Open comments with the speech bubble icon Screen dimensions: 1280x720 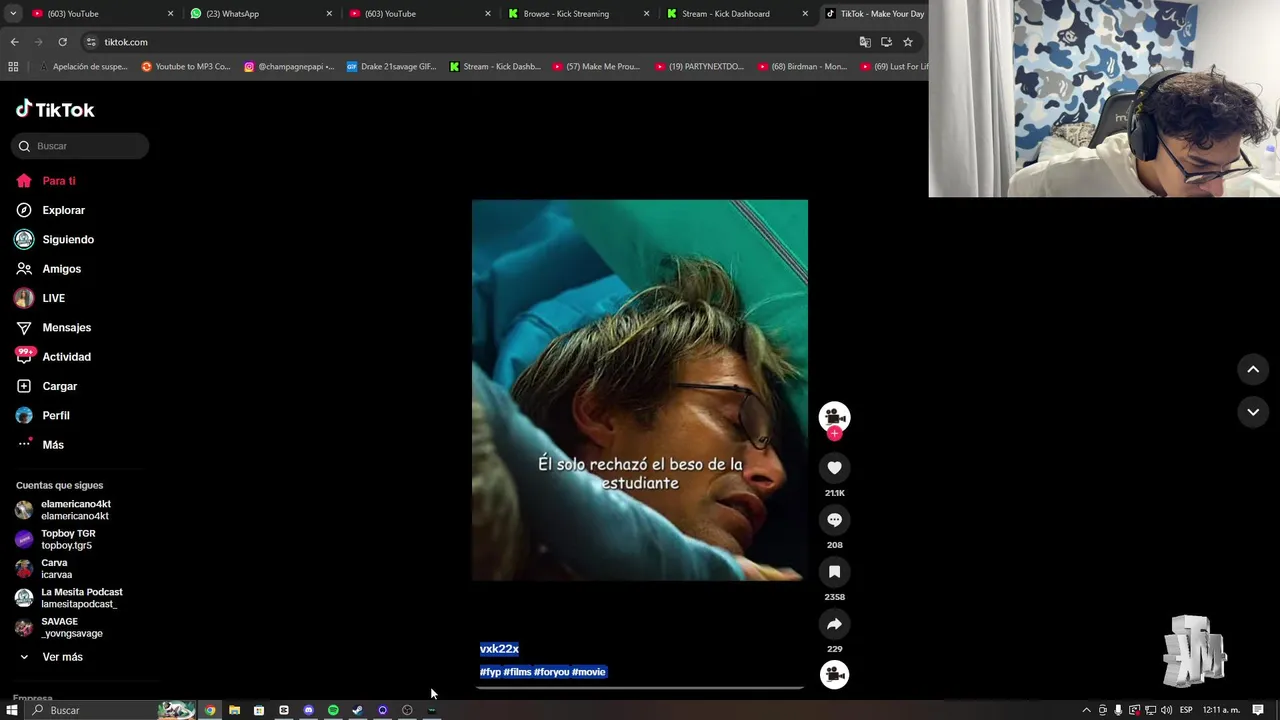(834, 519)
